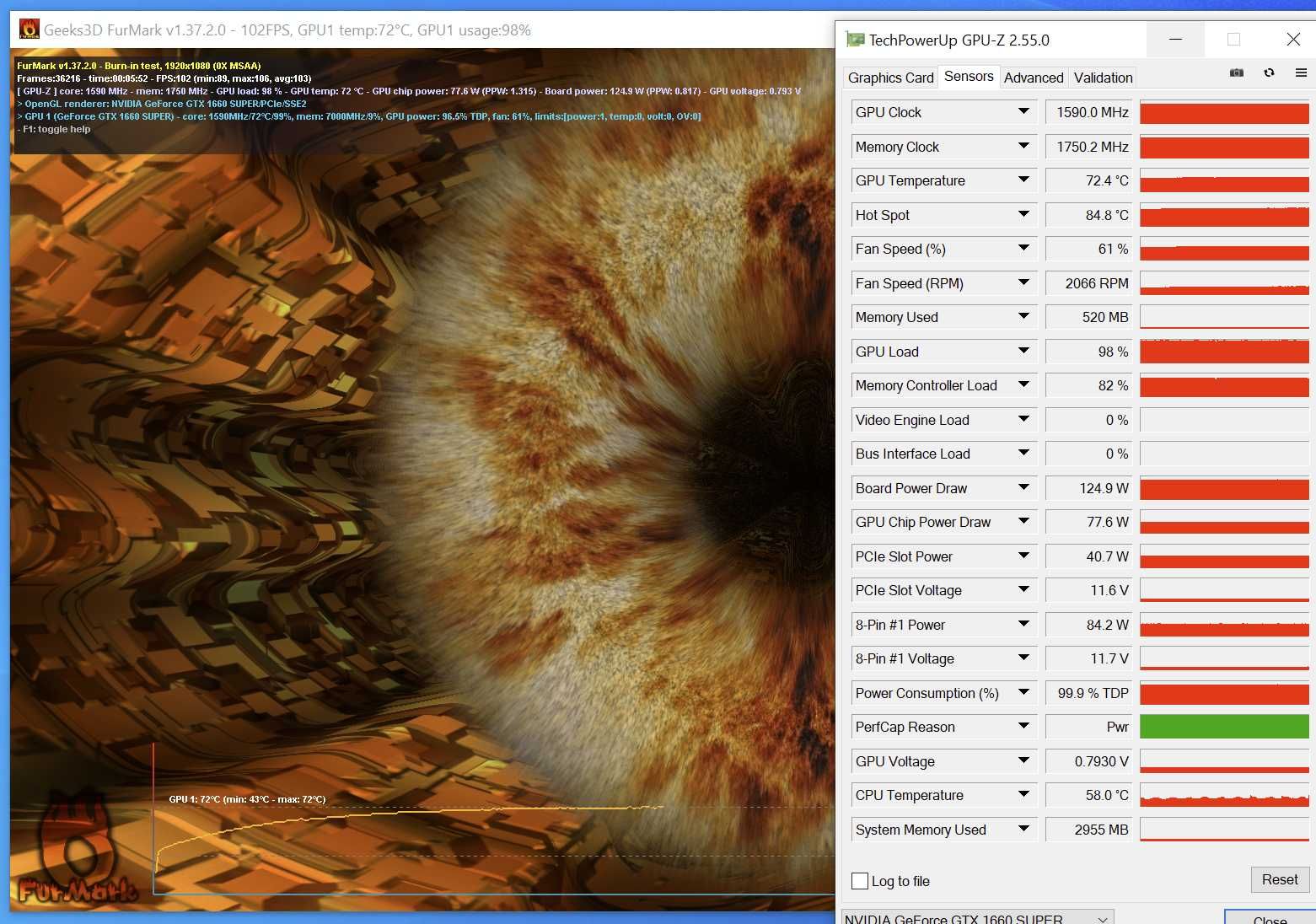Click the FurMark Burn-in test header line
This screenshot has height=924, width=1316.
pyautogui.click(x=139, y=66)
